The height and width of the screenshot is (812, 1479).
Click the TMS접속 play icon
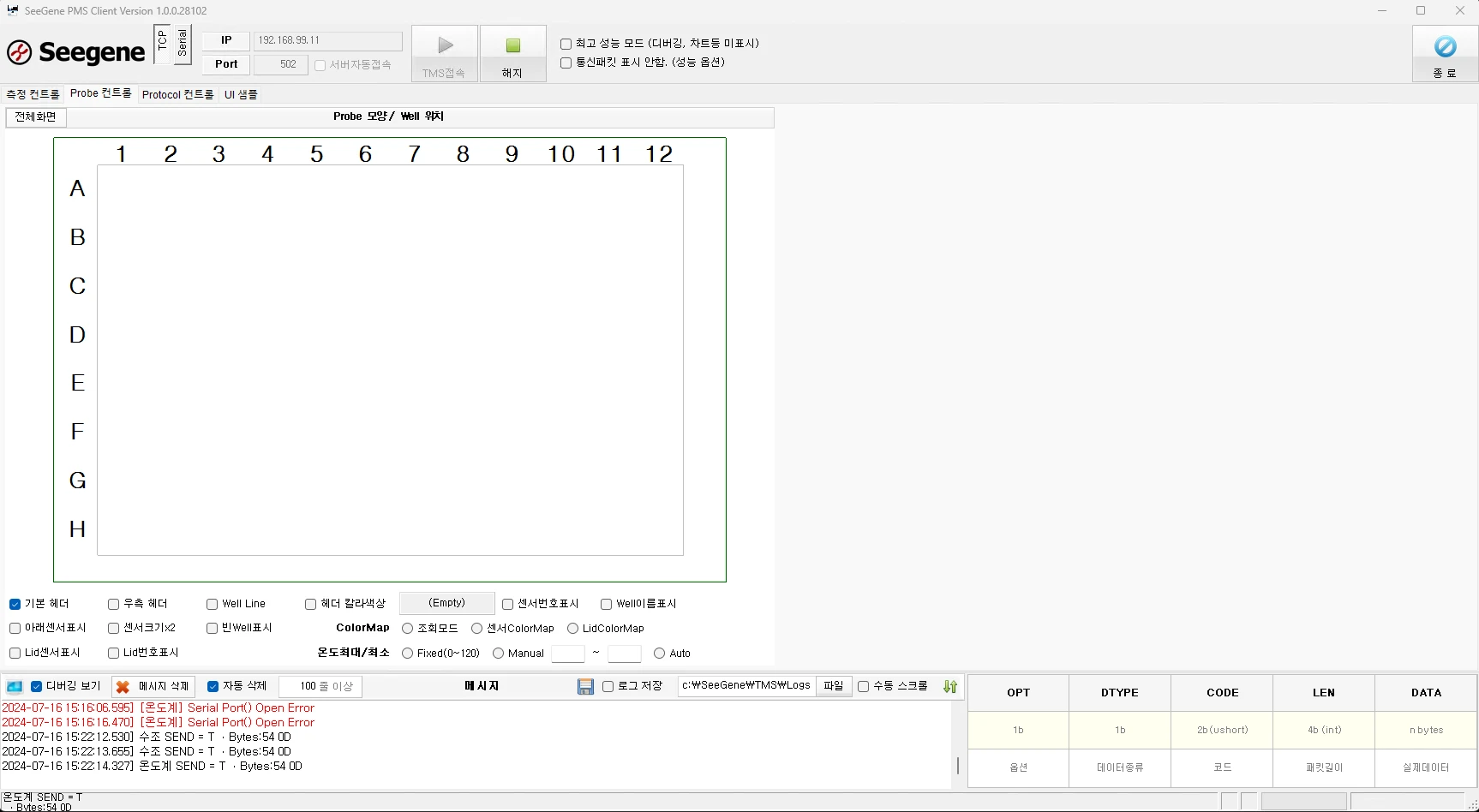tap(445, 45)
